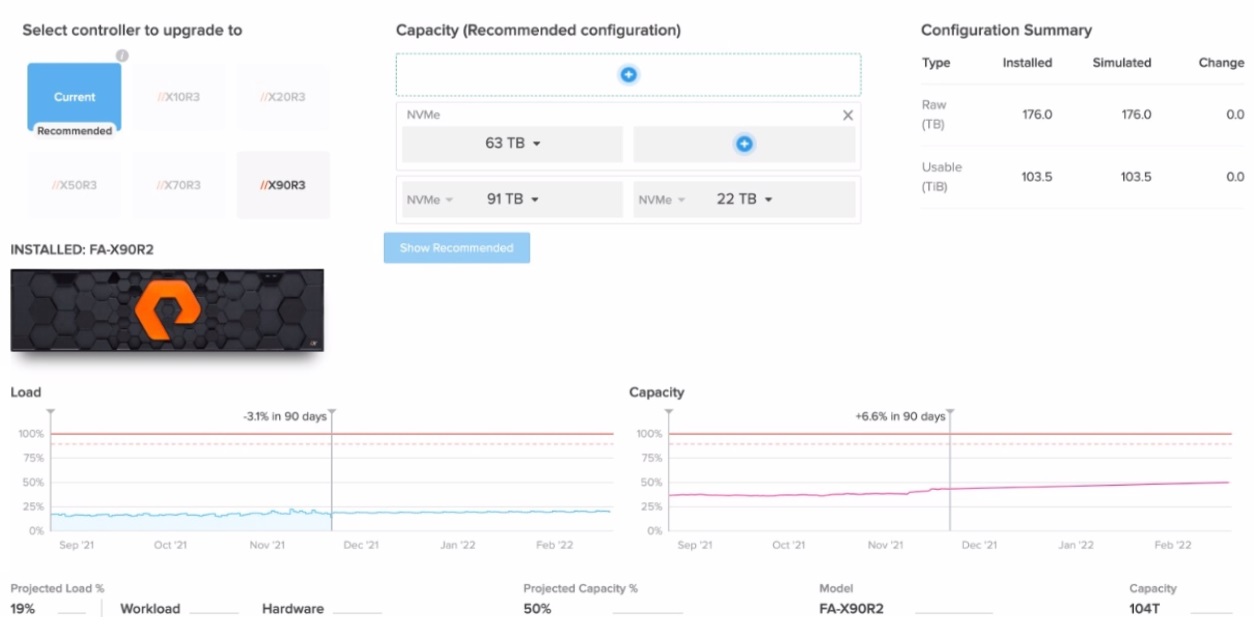The height and width of the screenshot is (643, 1254).
Task: Open the NVMe type dropdown beside 91 TB
Action: point(430,200)
